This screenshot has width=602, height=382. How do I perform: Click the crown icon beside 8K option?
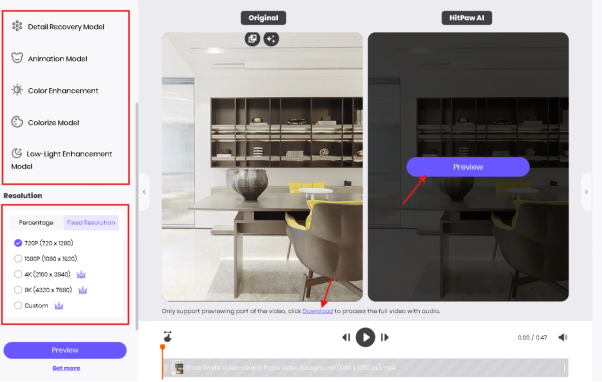click(x=83, y=290)
